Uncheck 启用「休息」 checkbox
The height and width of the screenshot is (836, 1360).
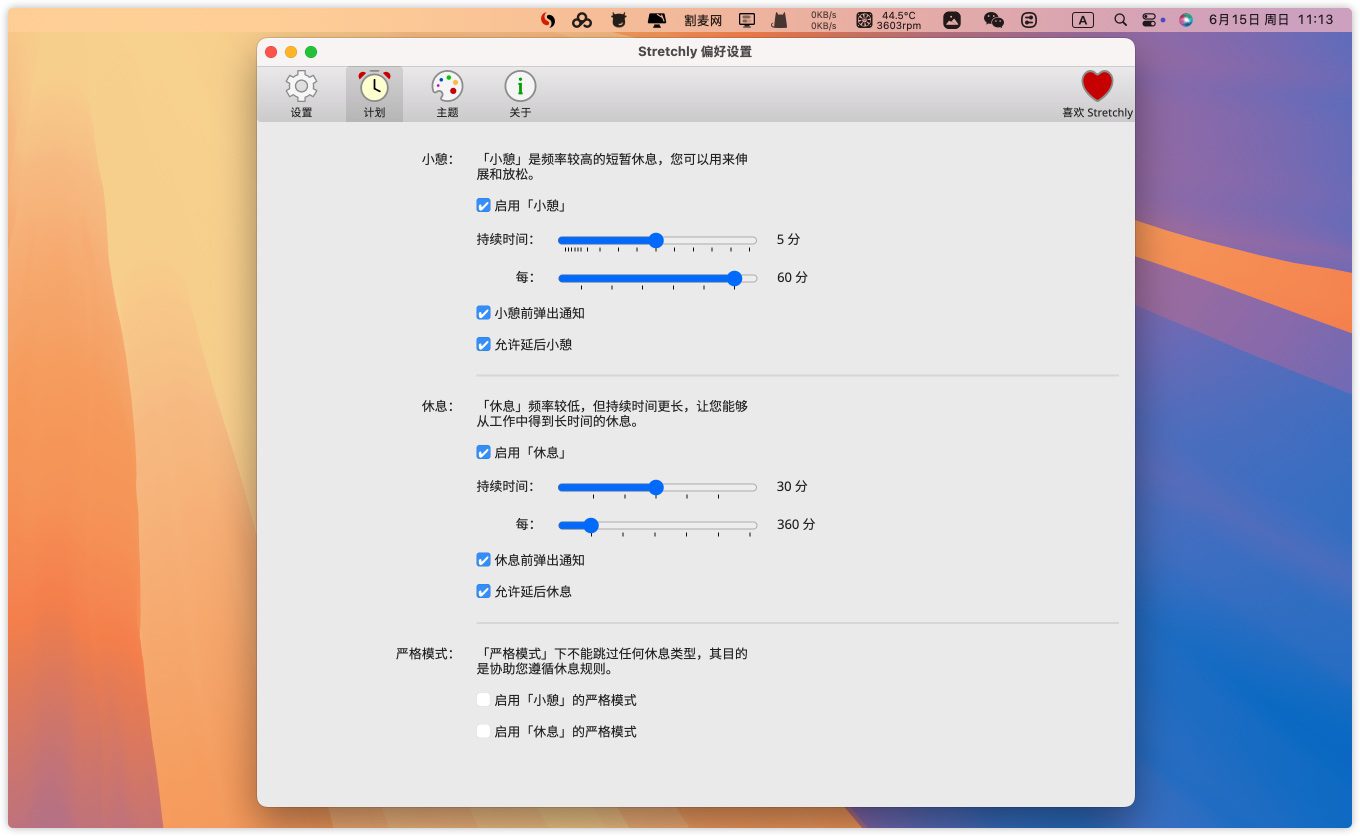pos(484,453)
